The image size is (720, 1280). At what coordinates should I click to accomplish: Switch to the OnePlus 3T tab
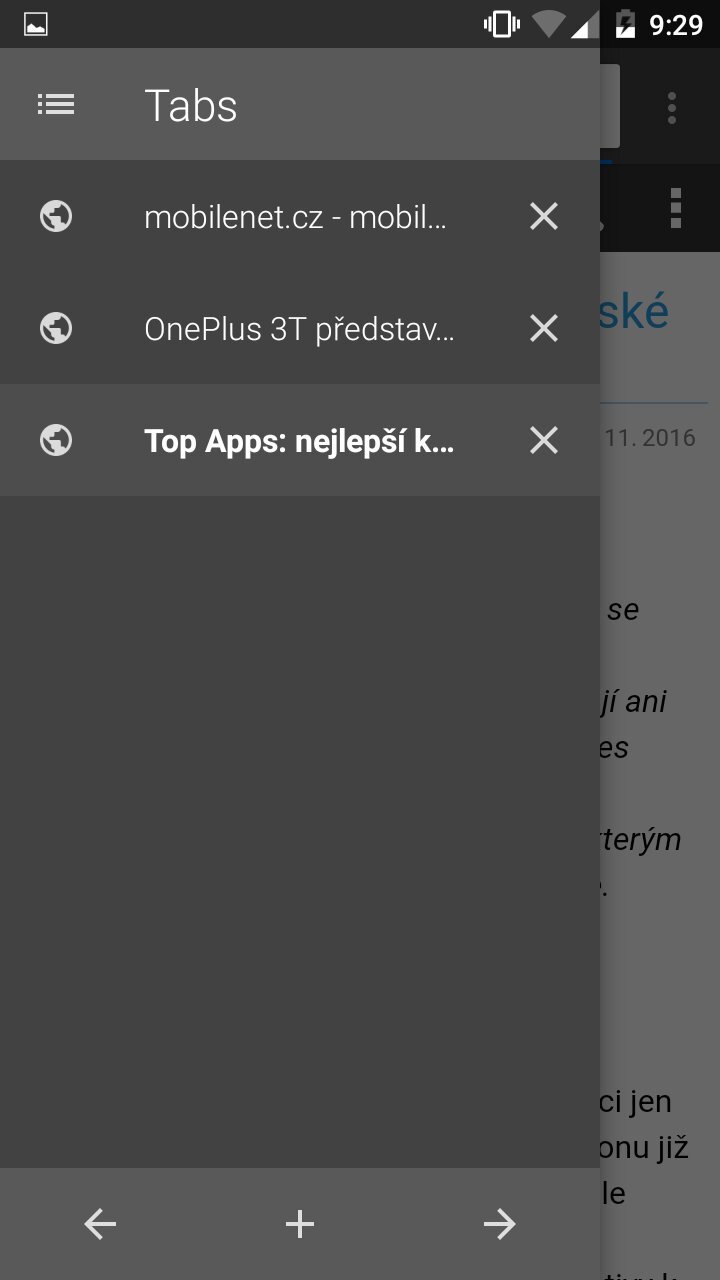click(x=300, y=328)
